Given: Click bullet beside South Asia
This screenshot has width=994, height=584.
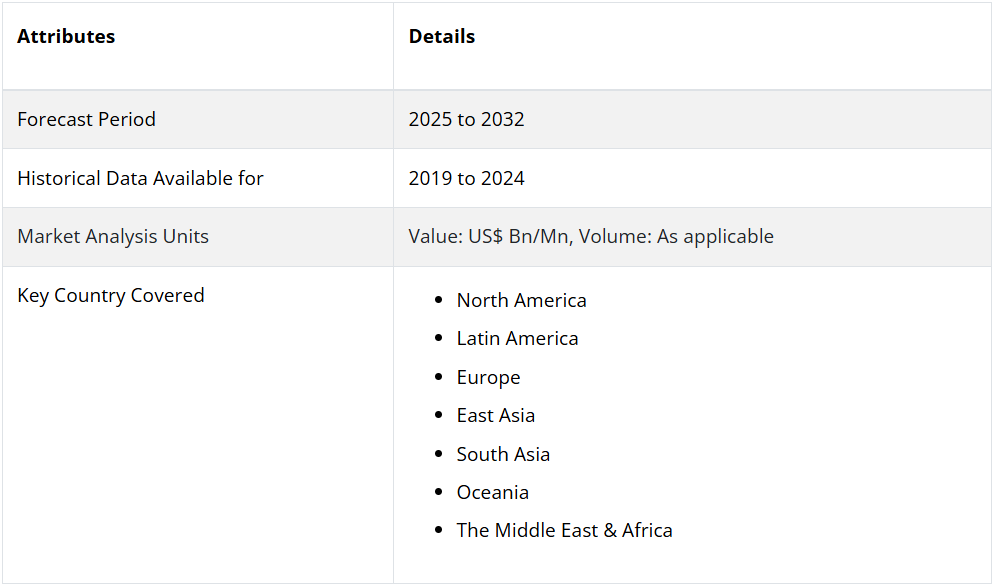Looking at the screenshot, I should [439, 453].
